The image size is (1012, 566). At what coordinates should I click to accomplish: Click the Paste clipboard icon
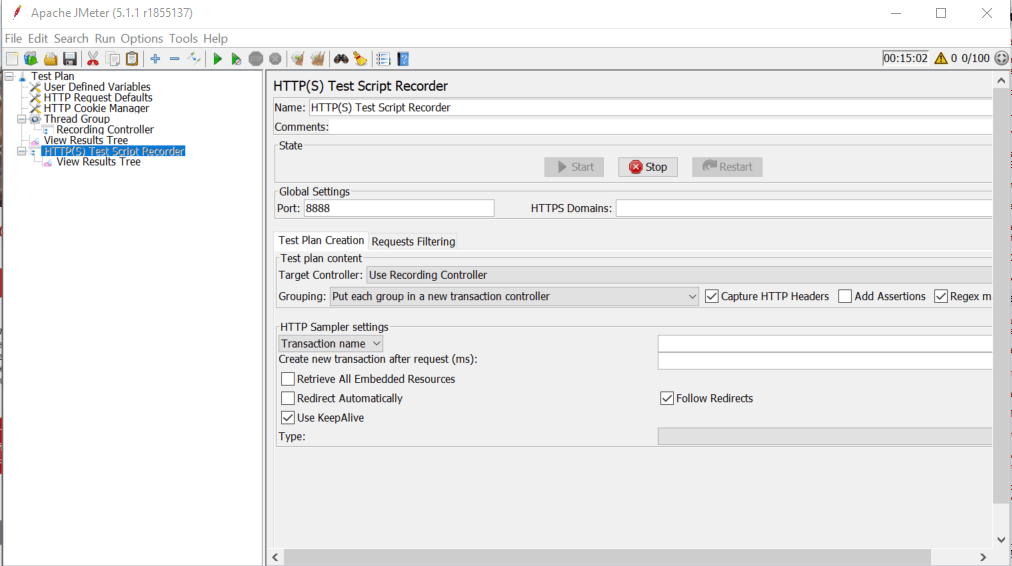point(132,59)
